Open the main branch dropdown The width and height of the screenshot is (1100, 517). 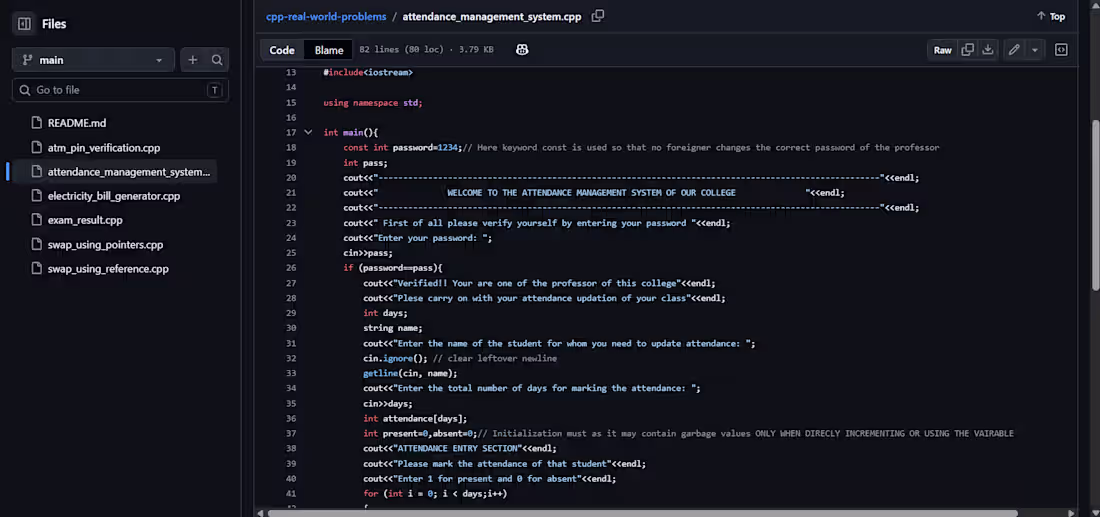coord(93,60)
